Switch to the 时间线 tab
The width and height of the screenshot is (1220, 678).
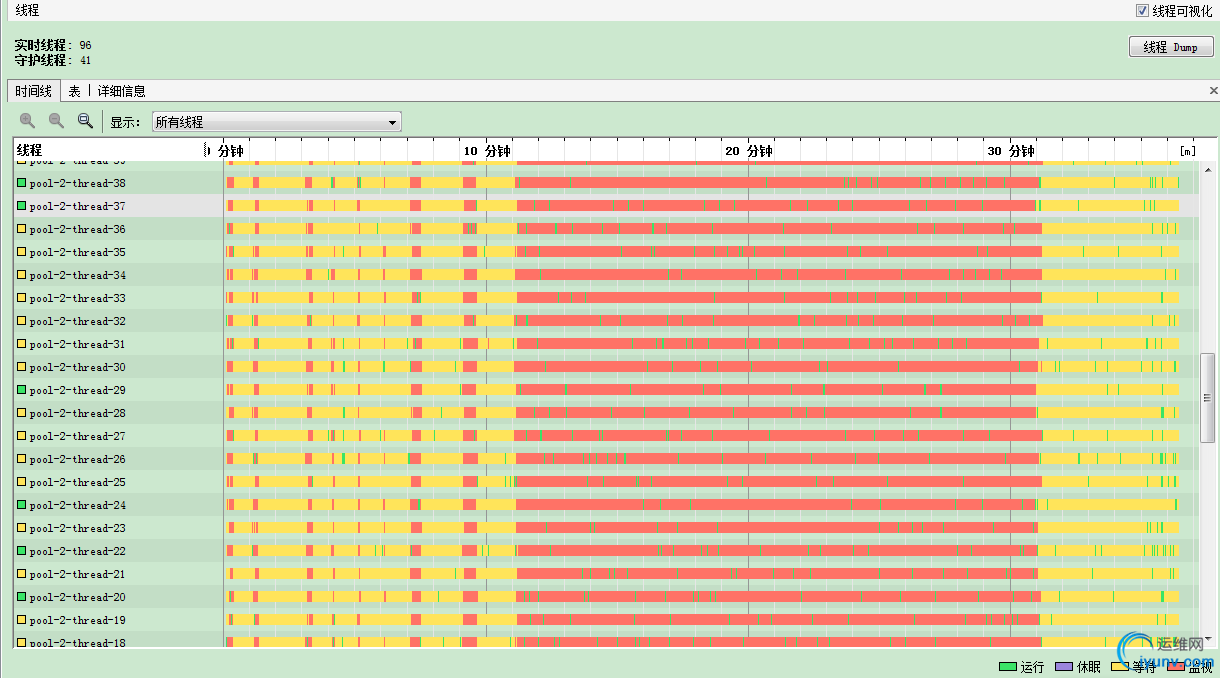[x=33, y=91]
